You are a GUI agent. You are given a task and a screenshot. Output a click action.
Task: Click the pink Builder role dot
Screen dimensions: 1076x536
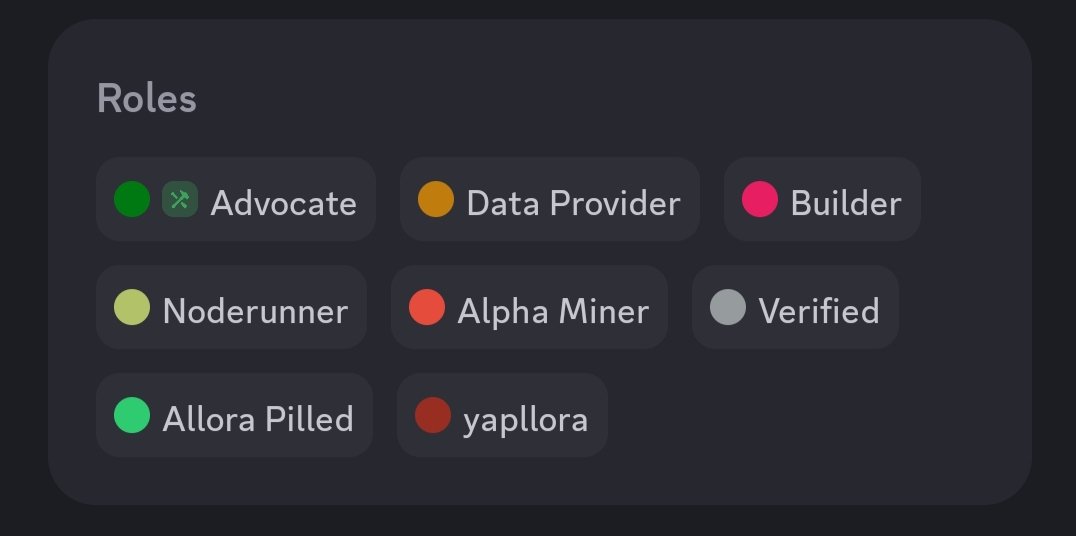760,199
